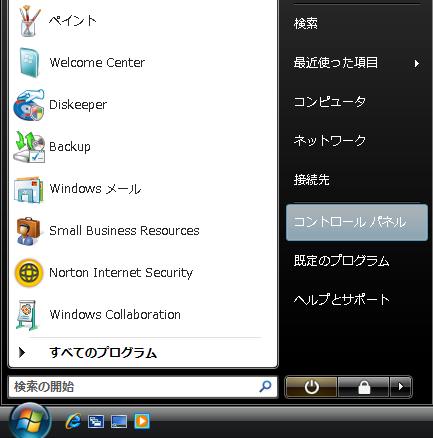Click the power button

pos(311,387)
